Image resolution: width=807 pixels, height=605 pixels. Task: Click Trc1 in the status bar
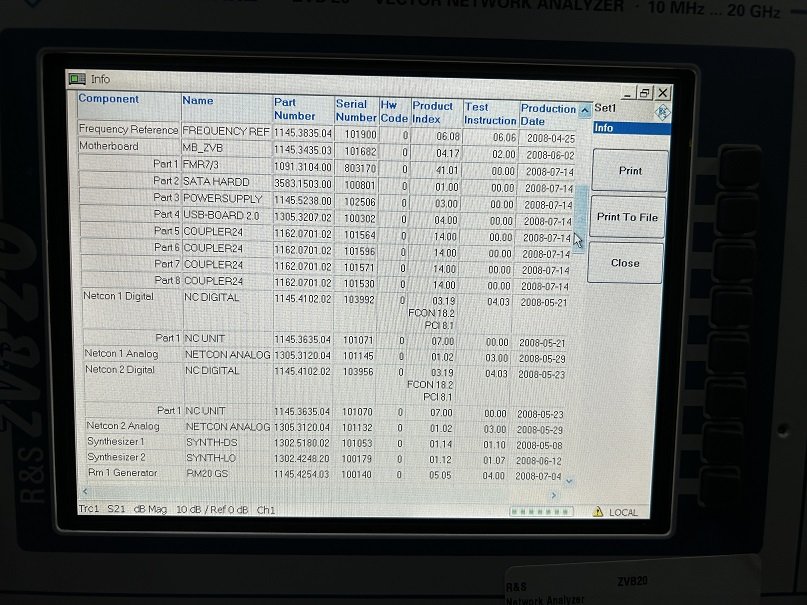click(x=89, y=508)
